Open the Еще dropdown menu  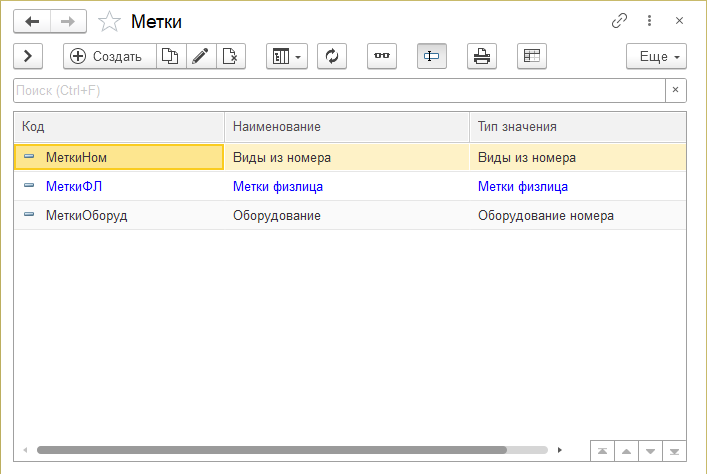[656, 56]
